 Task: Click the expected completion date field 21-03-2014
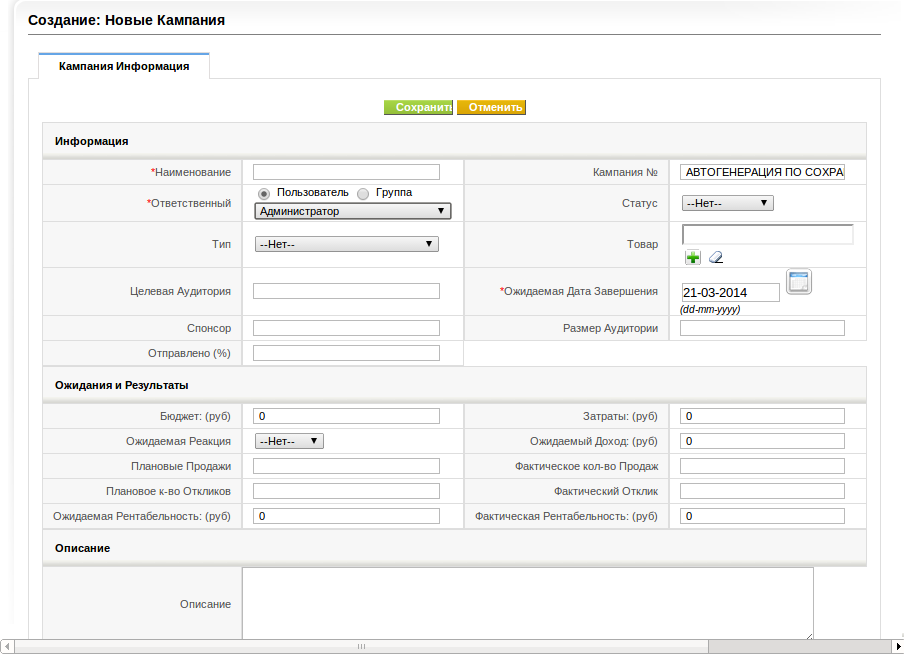coord(730,292)
